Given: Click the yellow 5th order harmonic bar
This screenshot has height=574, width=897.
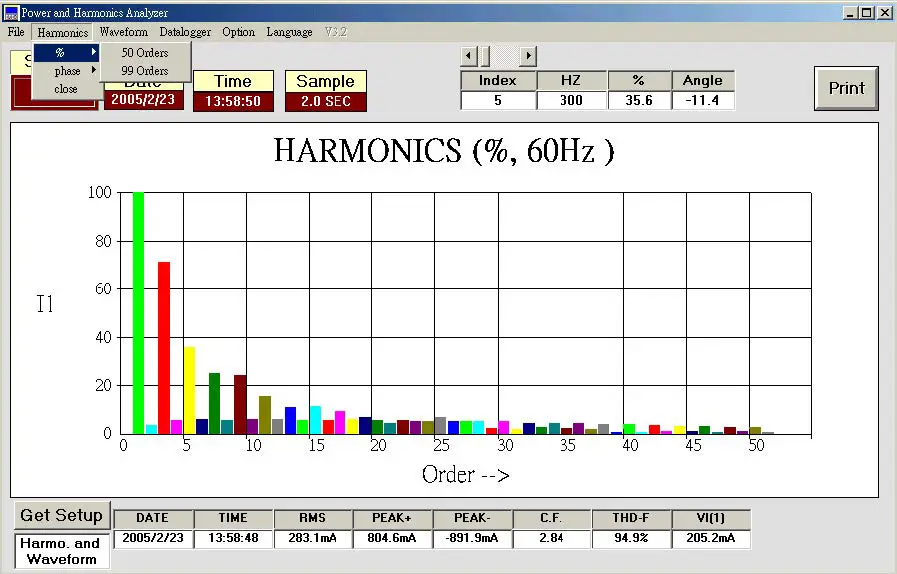Looking at the screenshot, I should tap(189, 390).
